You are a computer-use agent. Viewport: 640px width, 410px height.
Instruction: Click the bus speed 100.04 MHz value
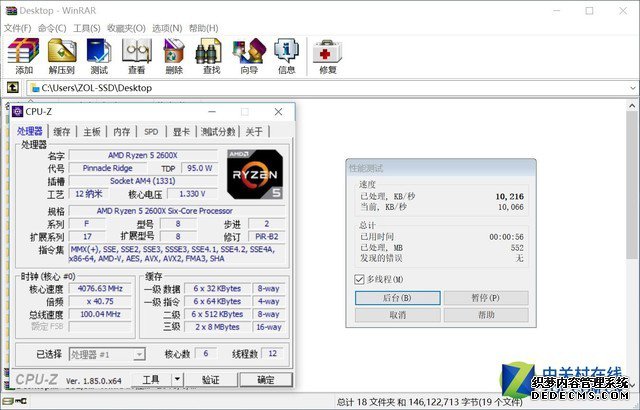point(100,314)
